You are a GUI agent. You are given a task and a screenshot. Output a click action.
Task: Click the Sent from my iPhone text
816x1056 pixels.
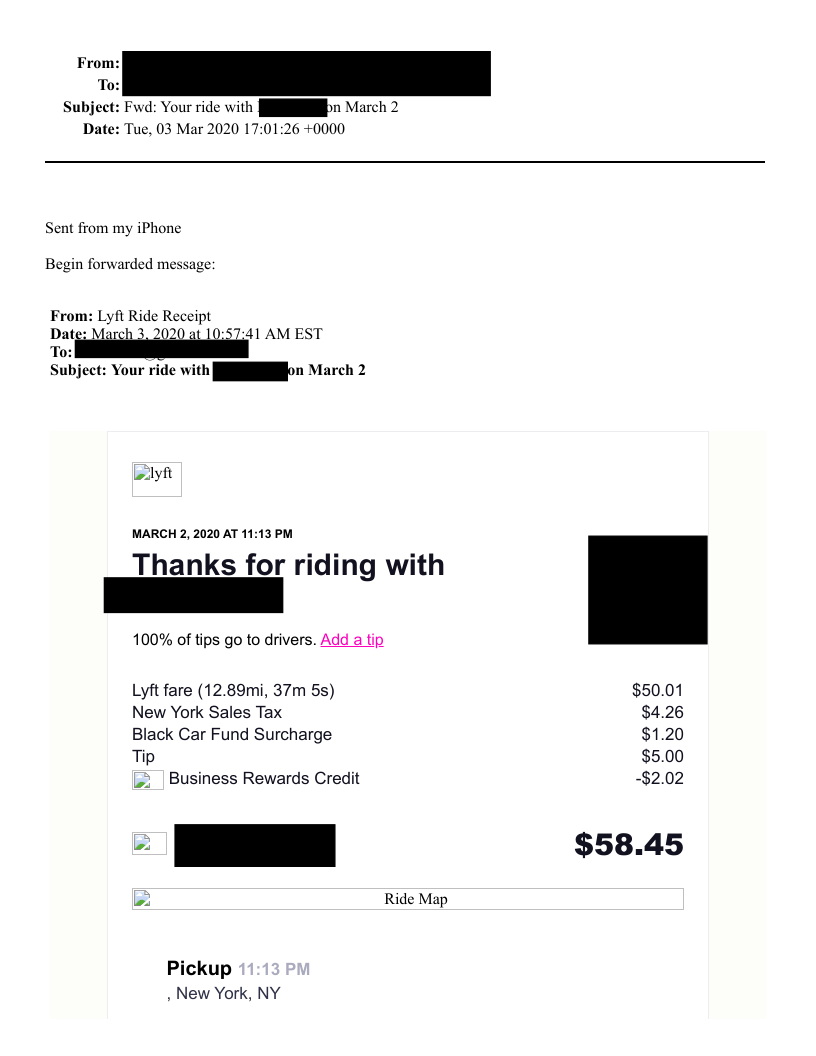[113, 228]
